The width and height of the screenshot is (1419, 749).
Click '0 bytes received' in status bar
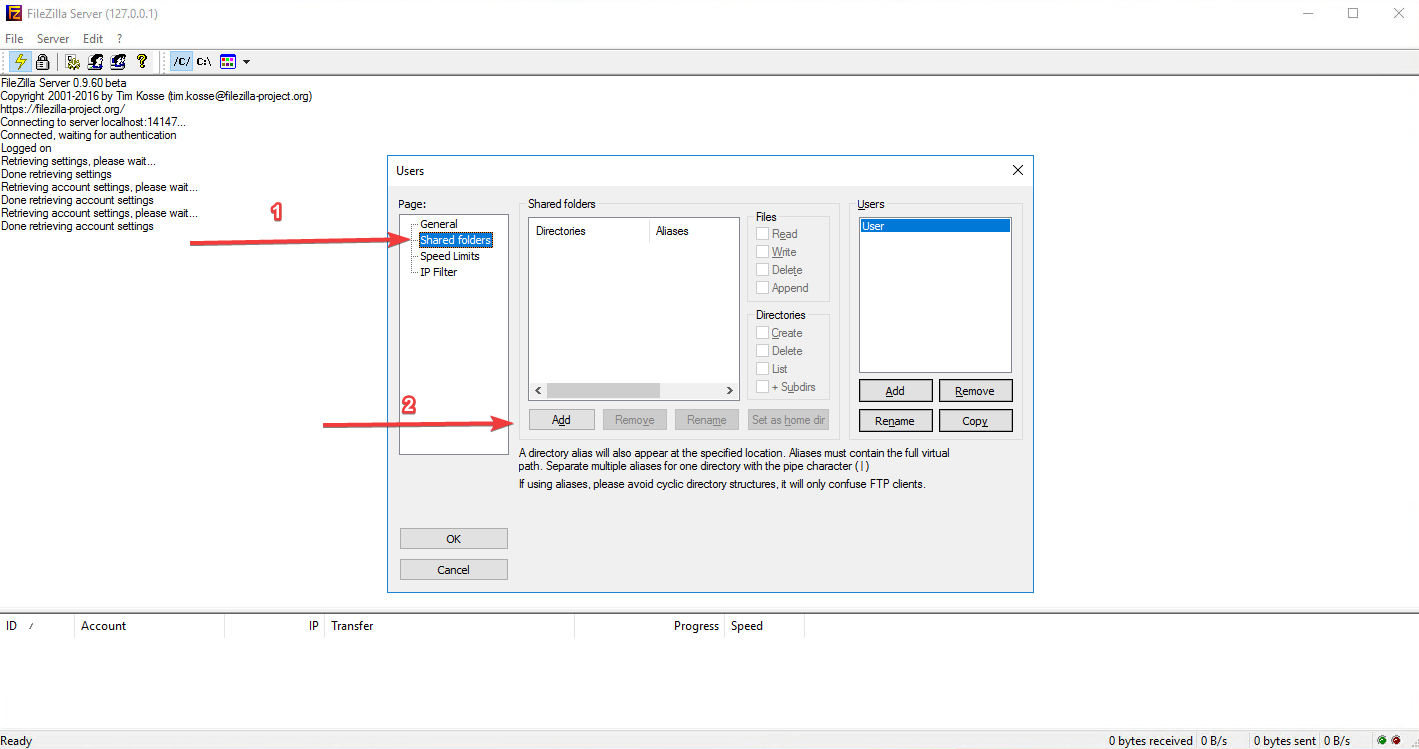[x=1150, y=741]
